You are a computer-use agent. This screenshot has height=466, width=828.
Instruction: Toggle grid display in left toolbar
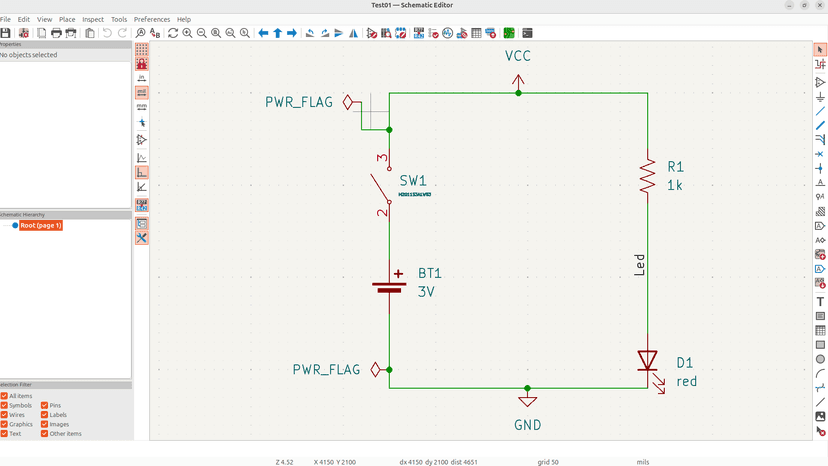[142, 49]
